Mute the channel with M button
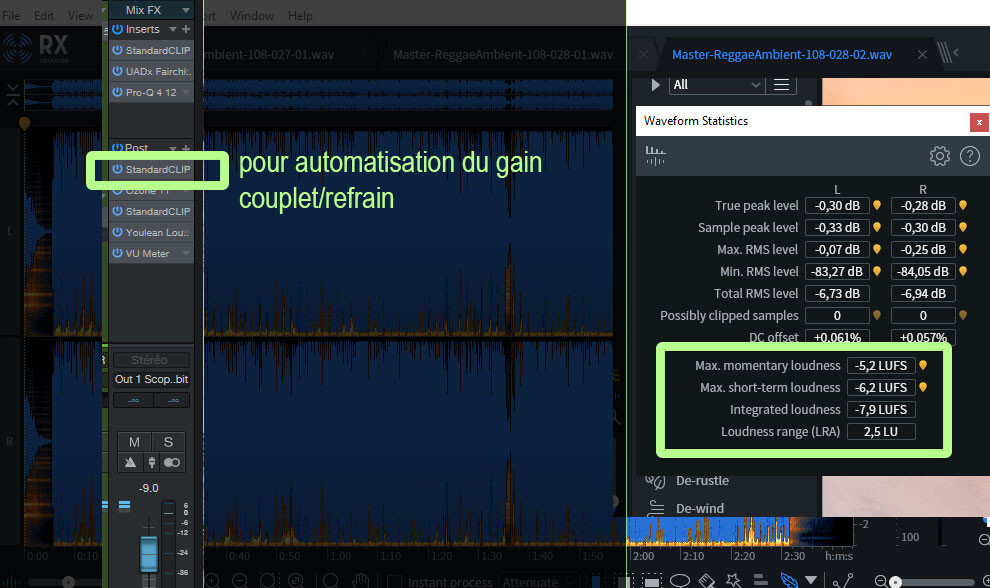Screen dimensions: 990x588 (x=134, y=442)
